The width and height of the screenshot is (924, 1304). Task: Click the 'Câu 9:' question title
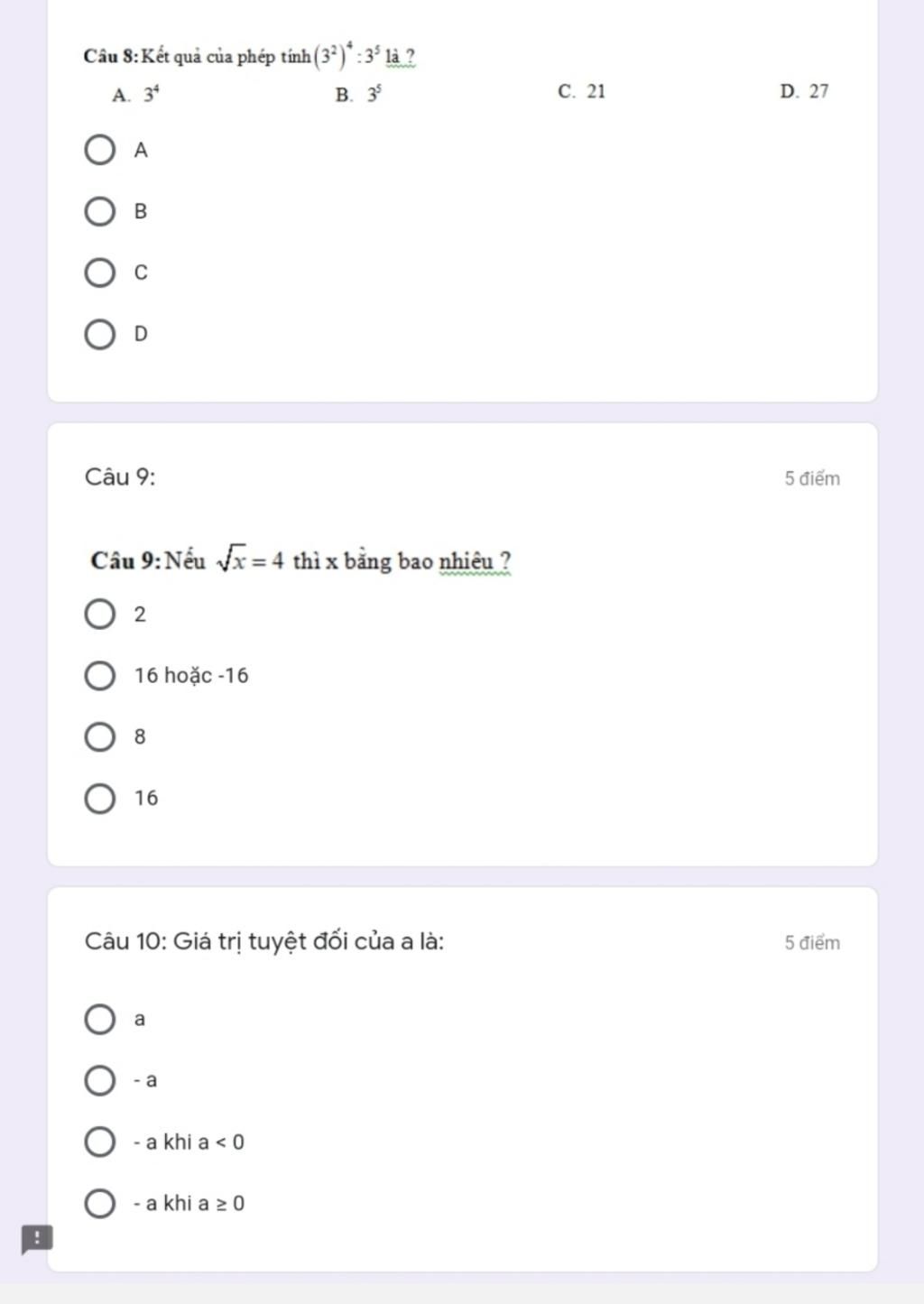pyautogui.click(x=120, y=477)
